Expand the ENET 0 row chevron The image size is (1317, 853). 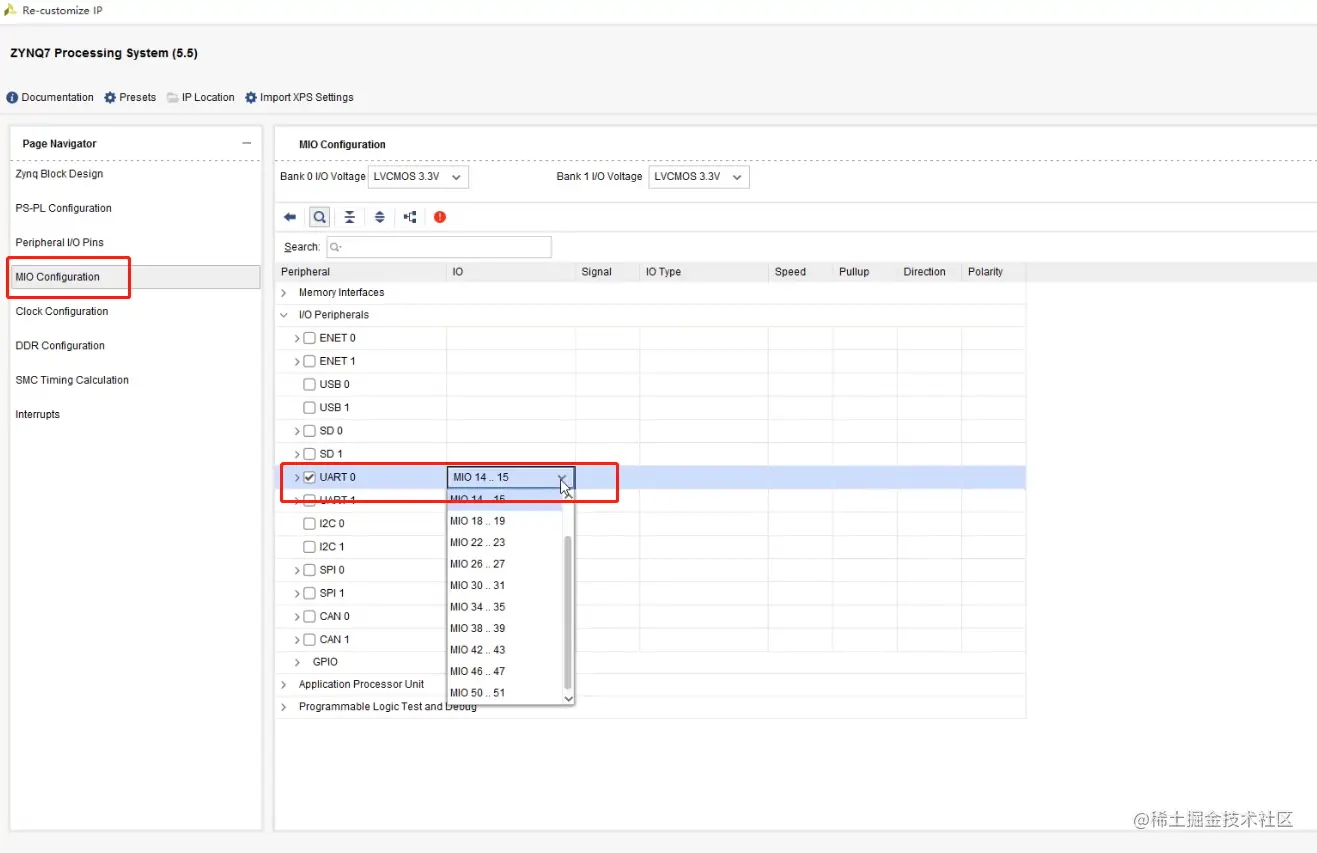click(297, 338)
